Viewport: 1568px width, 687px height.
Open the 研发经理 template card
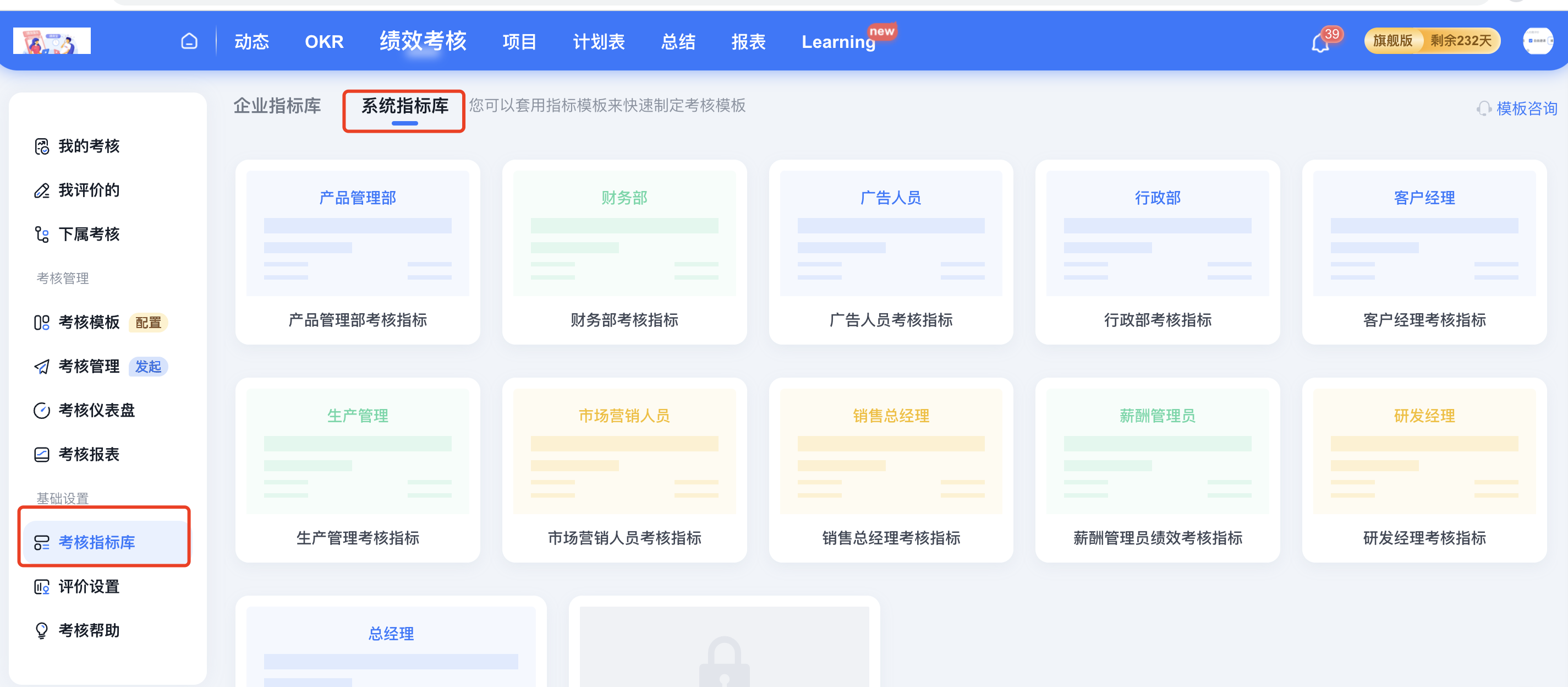click(1424, 470)
